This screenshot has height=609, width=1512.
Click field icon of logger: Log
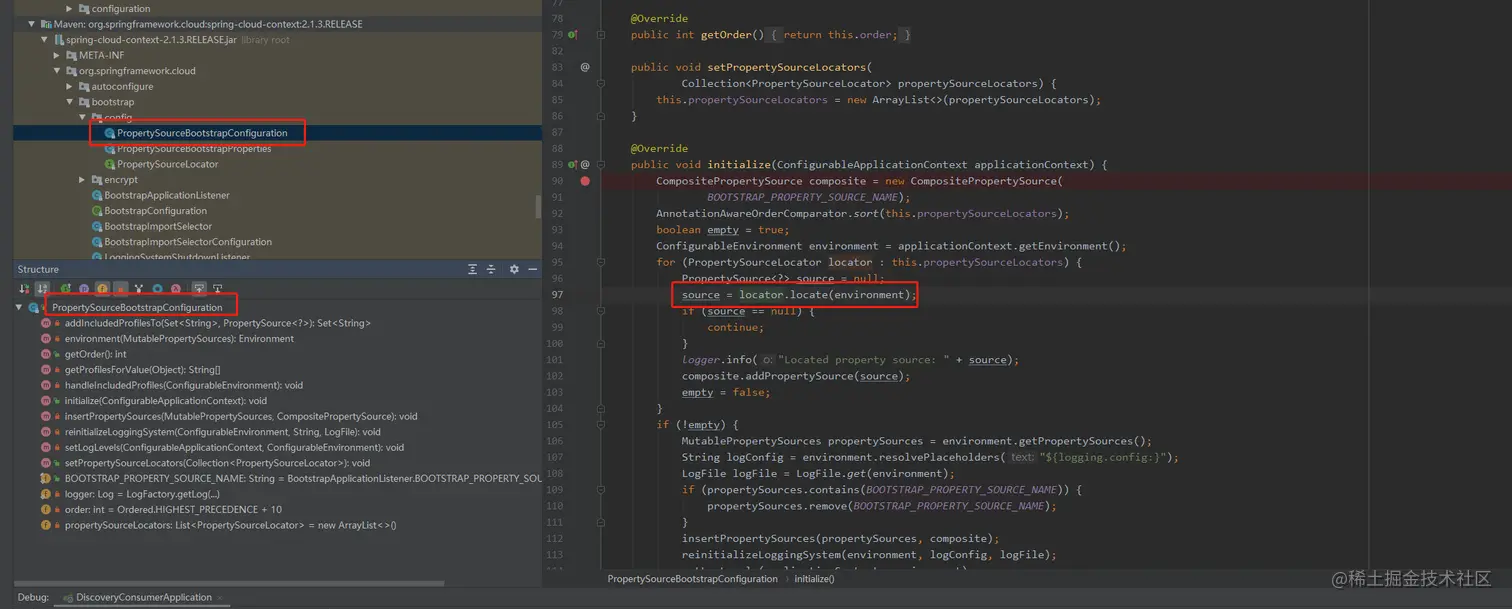(45, 494)
